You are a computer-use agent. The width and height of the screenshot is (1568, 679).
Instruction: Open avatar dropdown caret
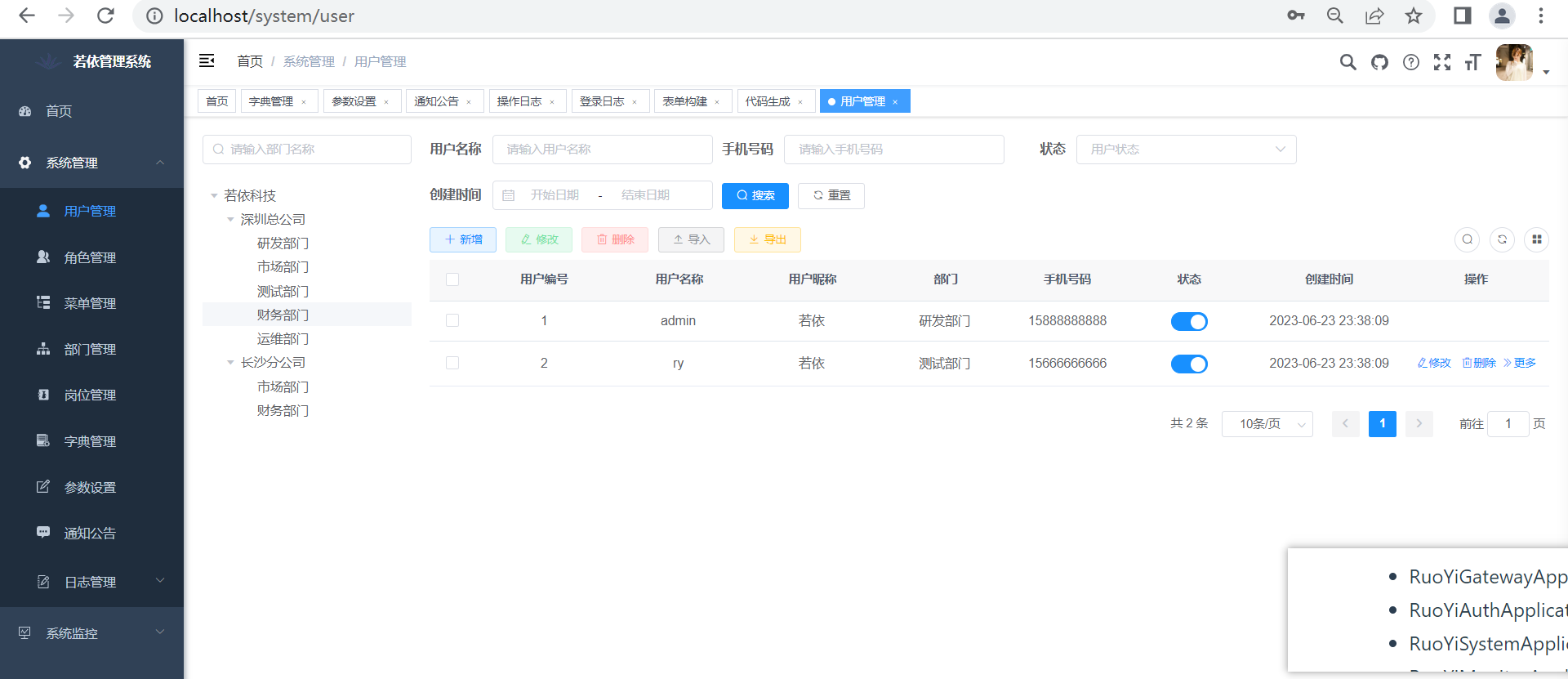[1546, 72]
